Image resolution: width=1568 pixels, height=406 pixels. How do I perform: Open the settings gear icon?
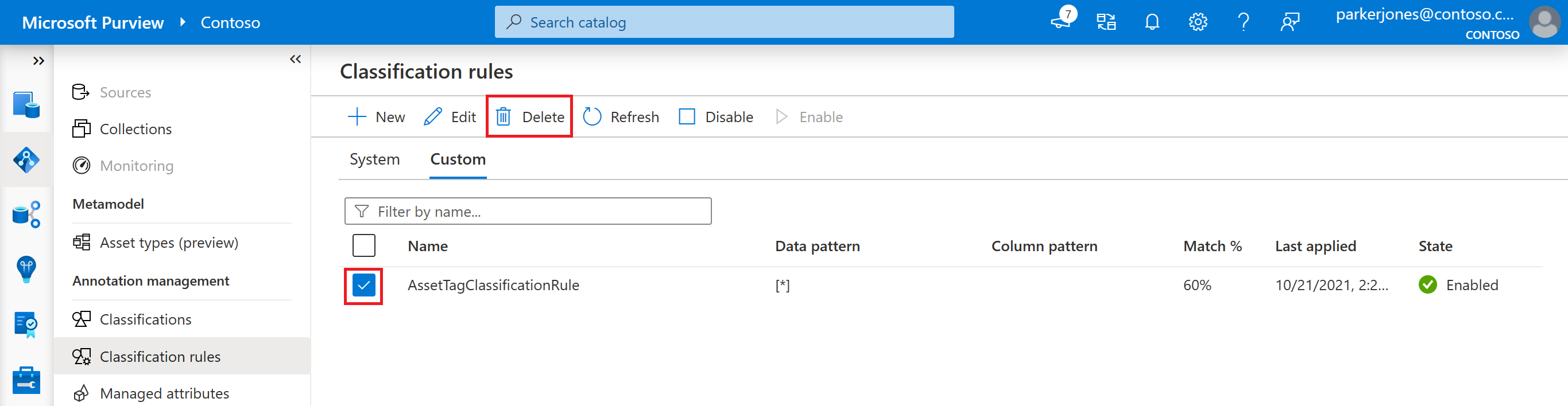point(1197,22)
